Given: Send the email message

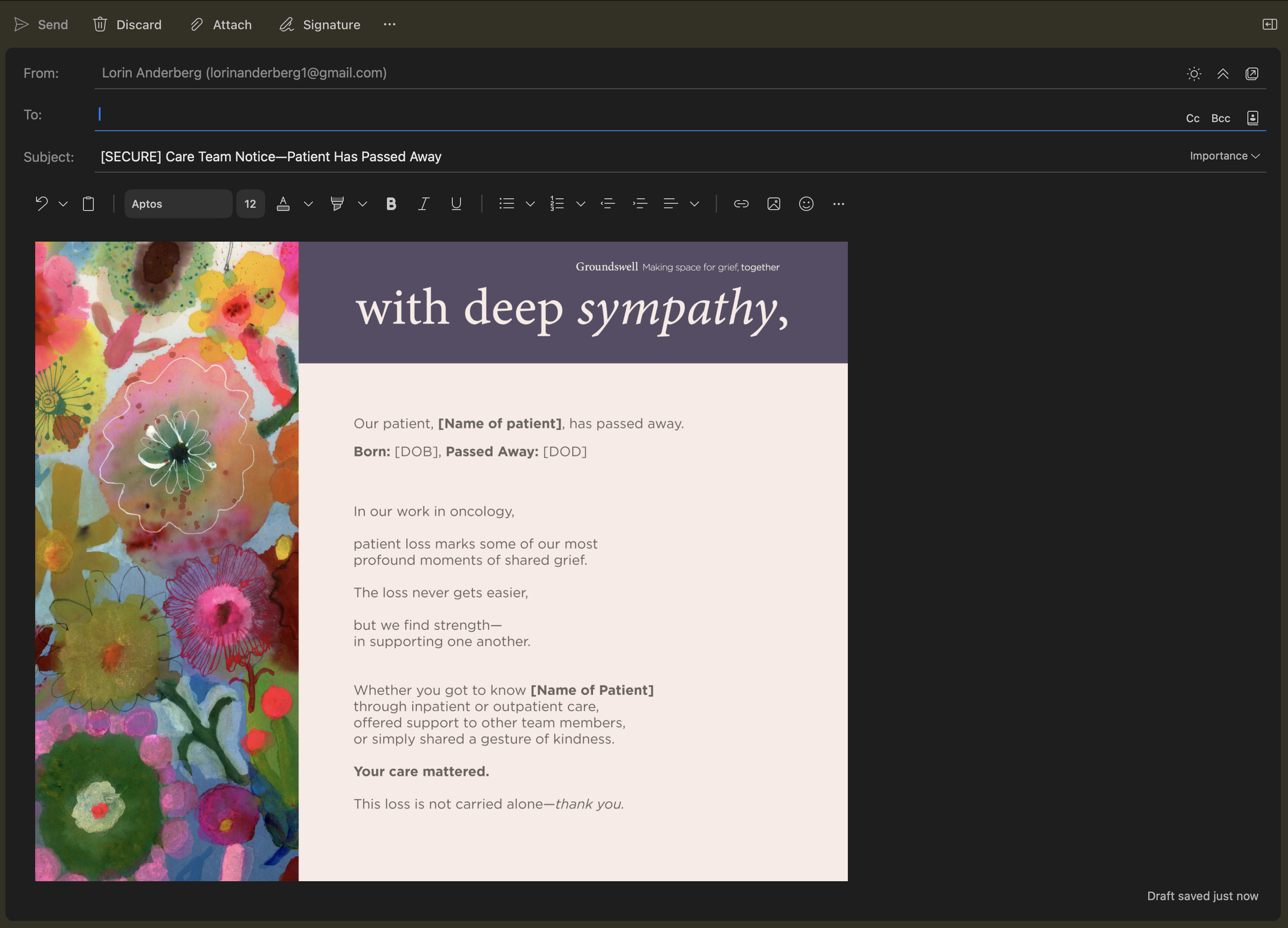Looking at the screenshot, I should coord(41,24).
